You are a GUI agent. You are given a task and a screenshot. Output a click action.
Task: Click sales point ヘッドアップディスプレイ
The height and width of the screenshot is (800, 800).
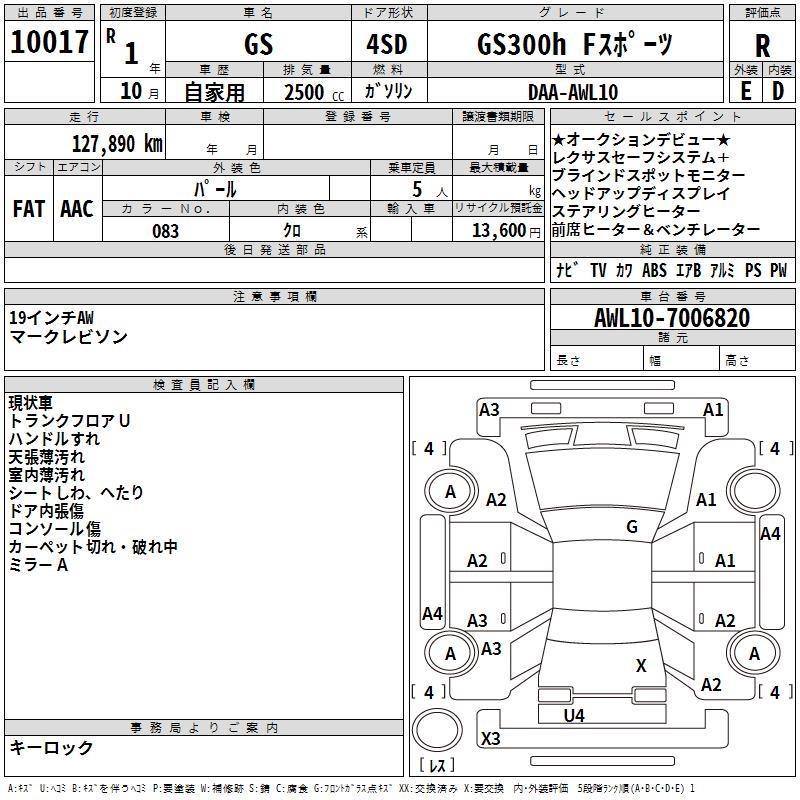tap(641, 193)
